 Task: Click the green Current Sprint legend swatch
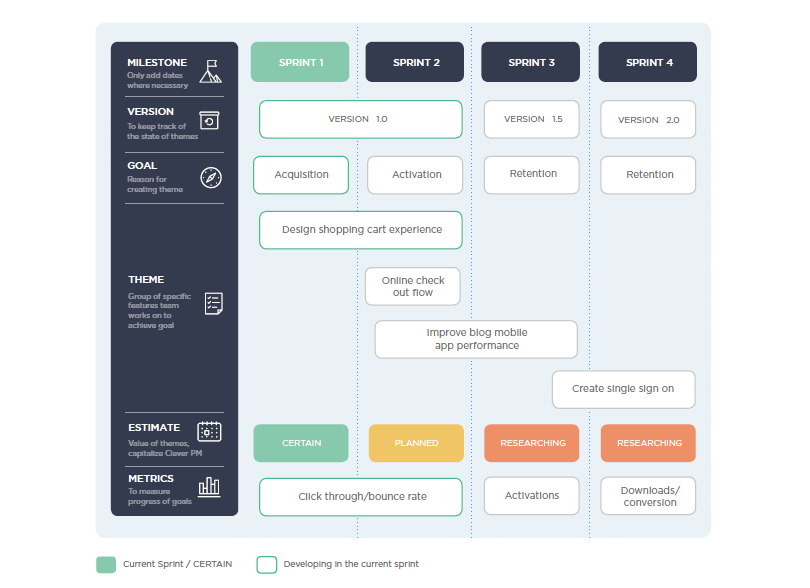(x=106, y=565)
